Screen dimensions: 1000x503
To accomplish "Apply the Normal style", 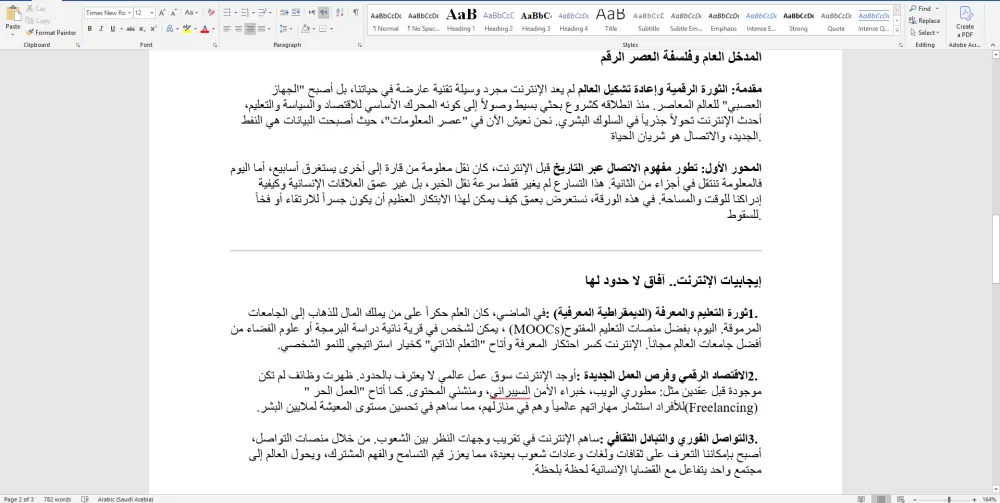I will pos(386,20).
